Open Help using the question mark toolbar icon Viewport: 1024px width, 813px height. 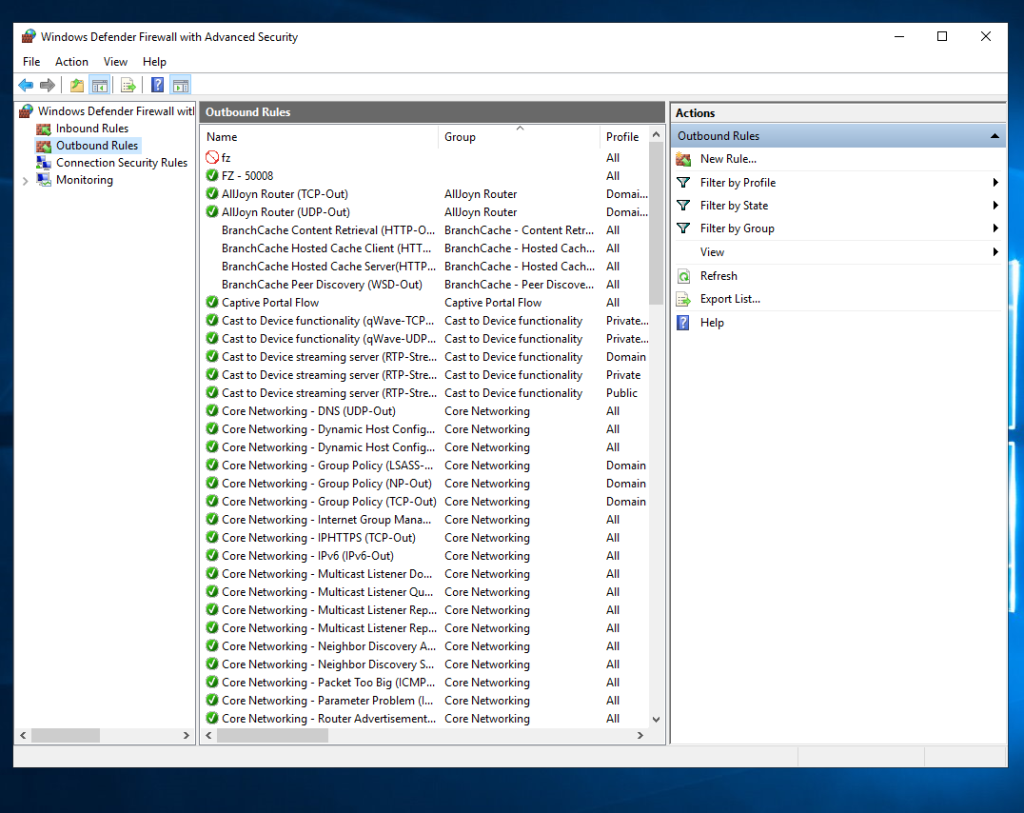[155, 85]
